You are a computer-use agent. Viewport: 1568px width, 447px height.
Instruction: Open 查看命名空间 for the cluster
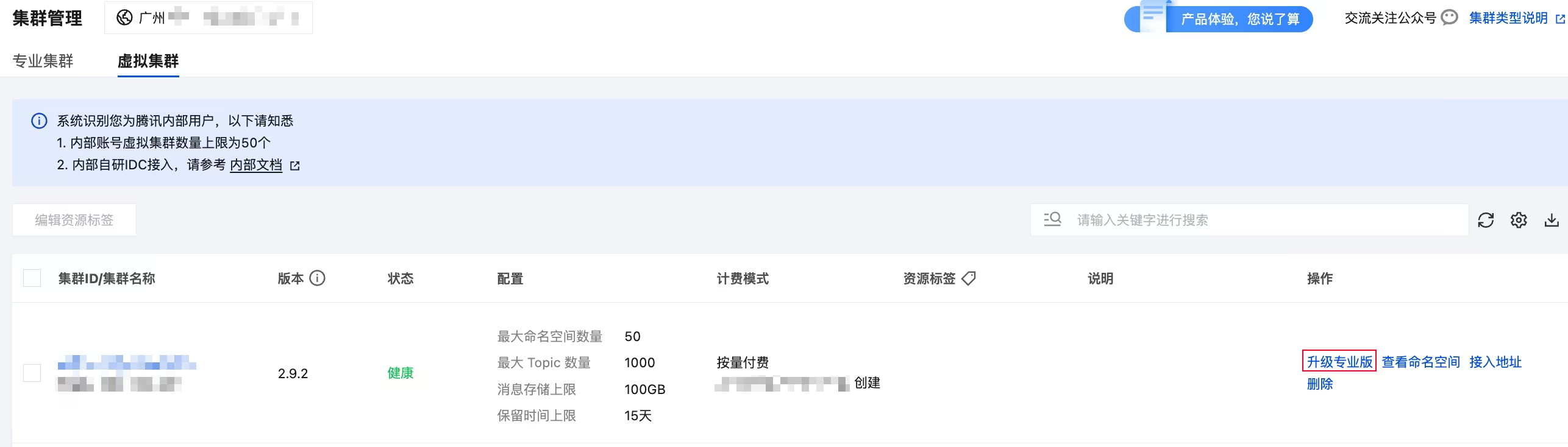(x=1420, y=362)
